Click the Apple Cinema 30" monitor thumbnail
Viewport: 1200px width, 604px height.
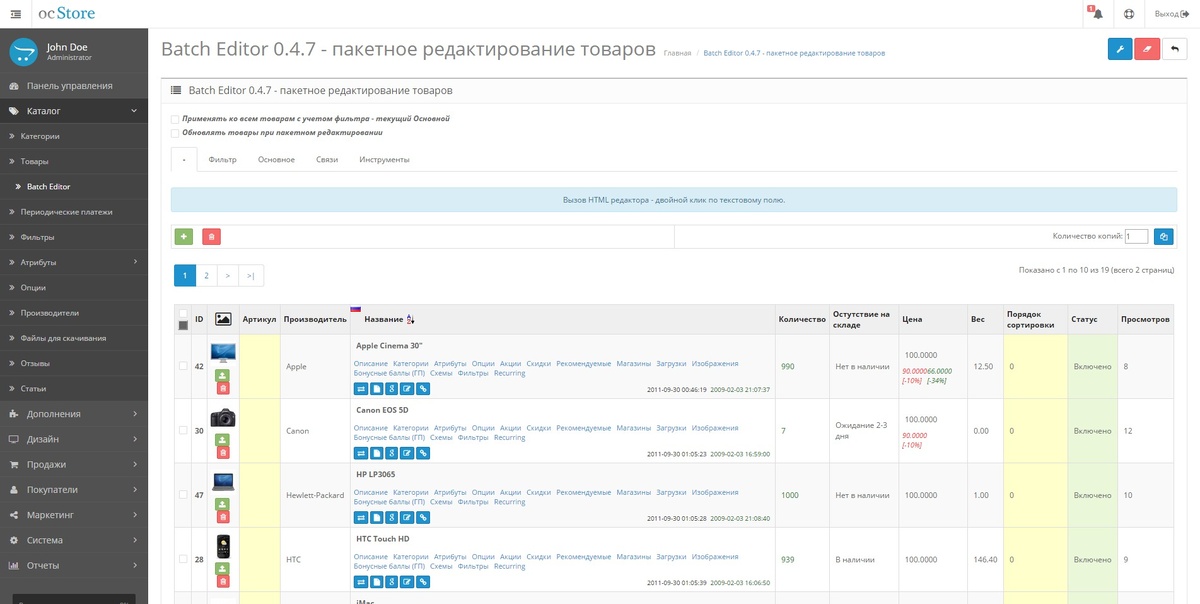click(x=222, y=353)
